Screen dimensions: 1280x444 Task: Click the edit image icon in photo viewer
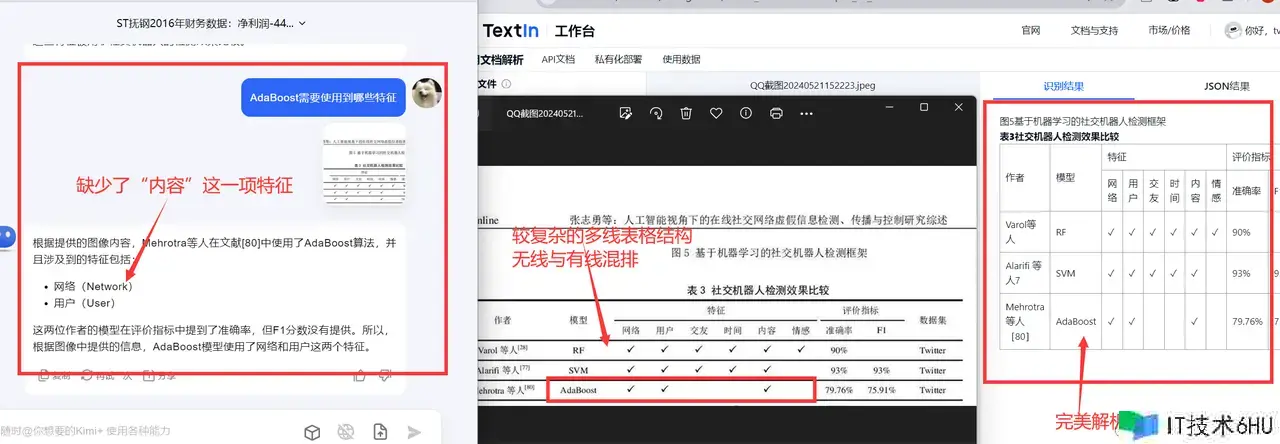tap(626, 114)
